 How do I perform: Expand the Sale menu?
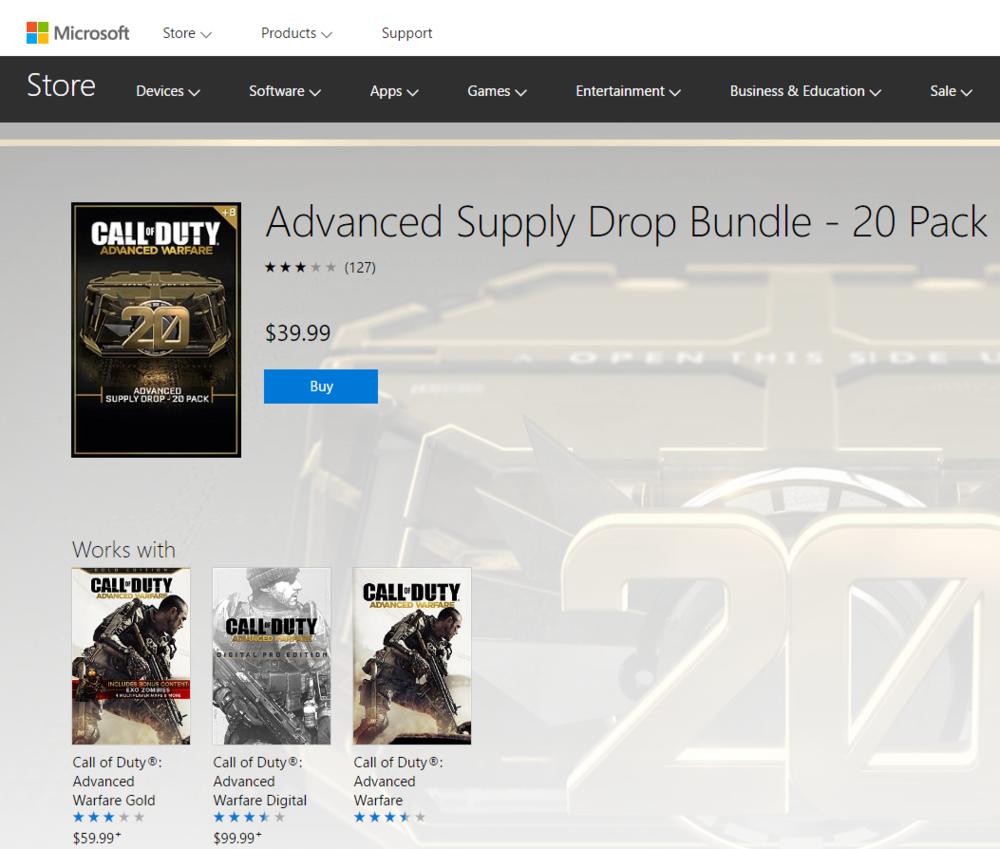click(951, 91)
